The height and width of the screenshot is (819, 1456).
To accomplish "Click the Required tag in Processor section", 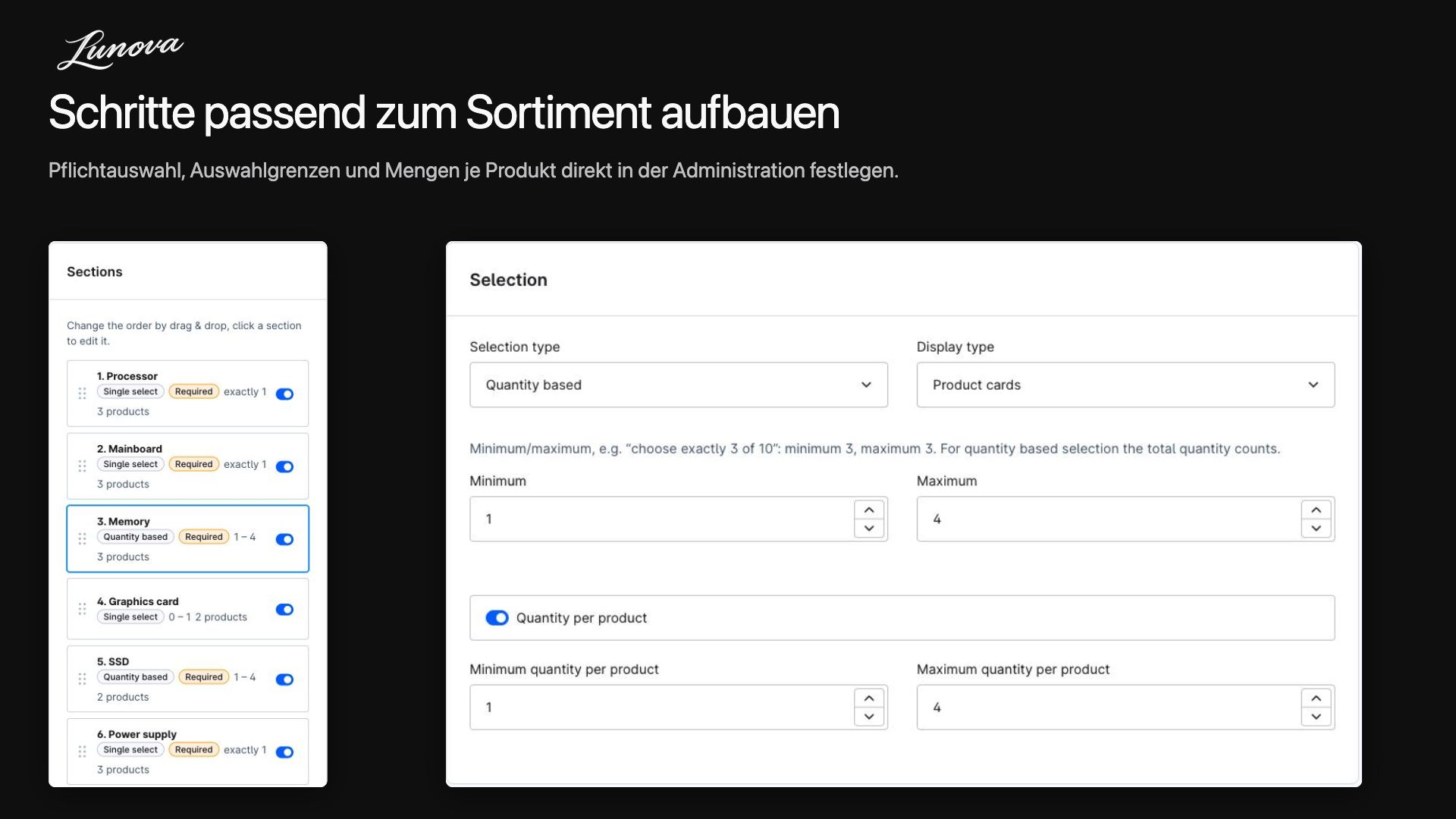I will click(193, 392).
